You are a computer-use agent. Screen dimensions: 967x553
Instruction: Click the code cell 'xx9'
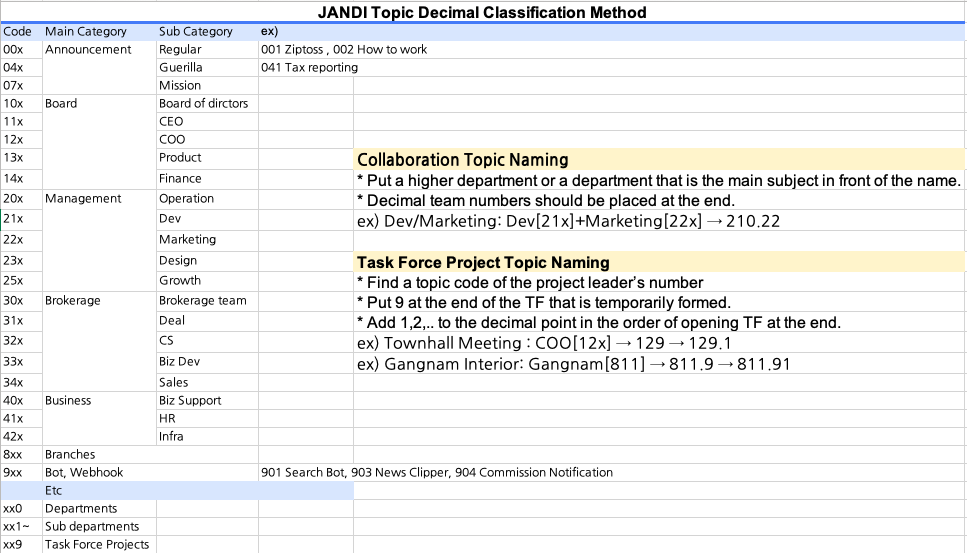(22, 544)
